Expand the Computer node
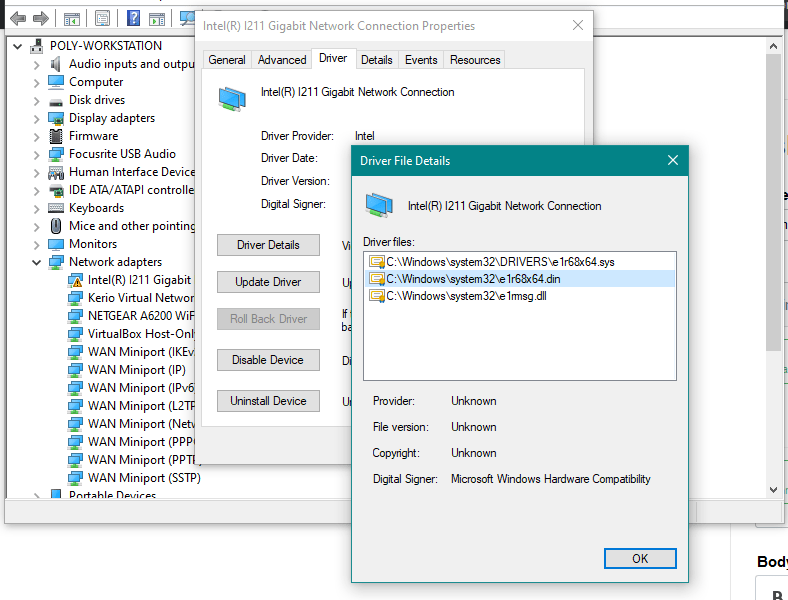The height and width of the screenshot is (600, 788). 36,82
